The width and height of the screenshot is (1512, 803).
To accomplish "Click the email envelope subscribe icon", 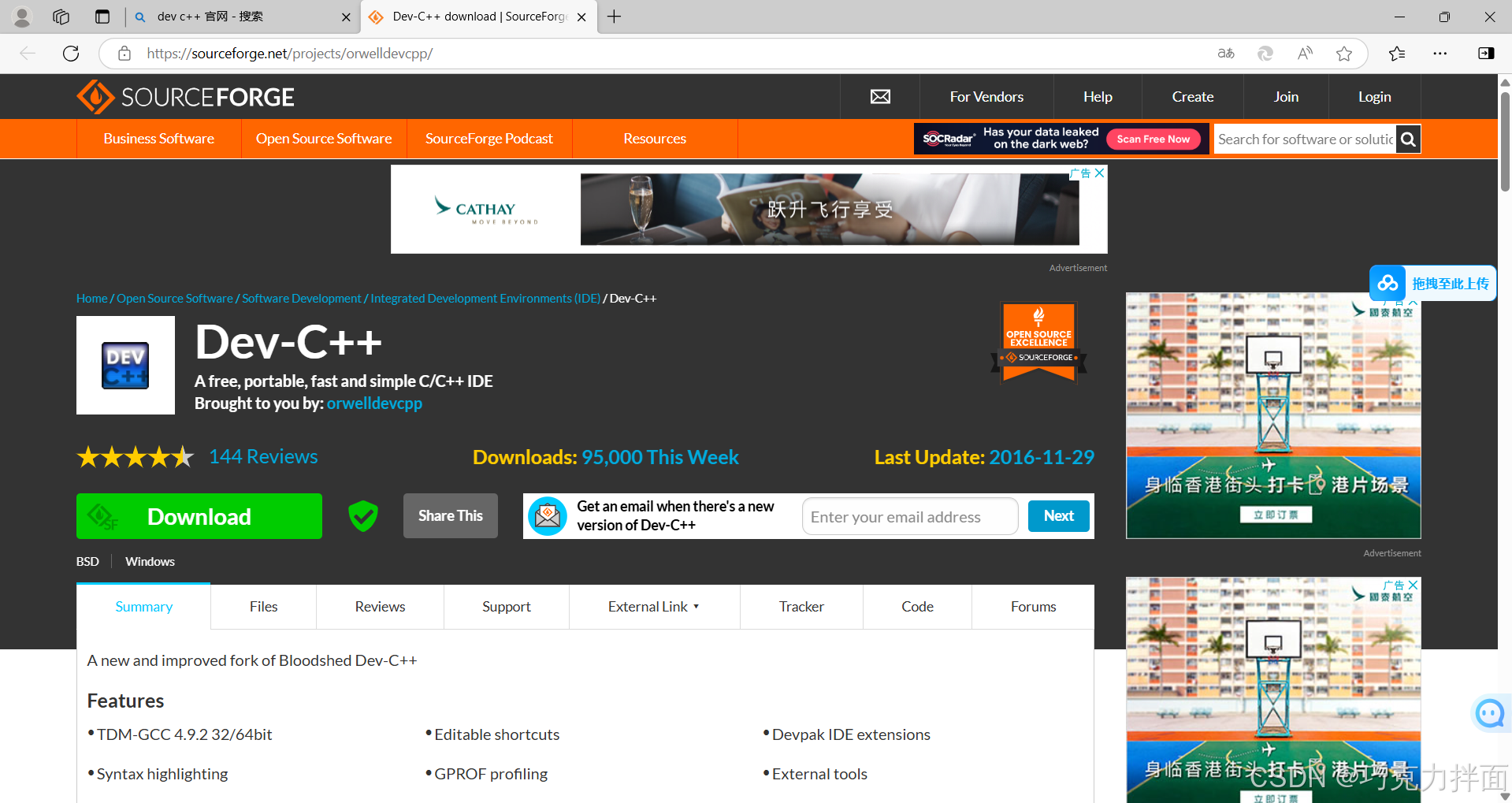I will click(x=548, y=516).
